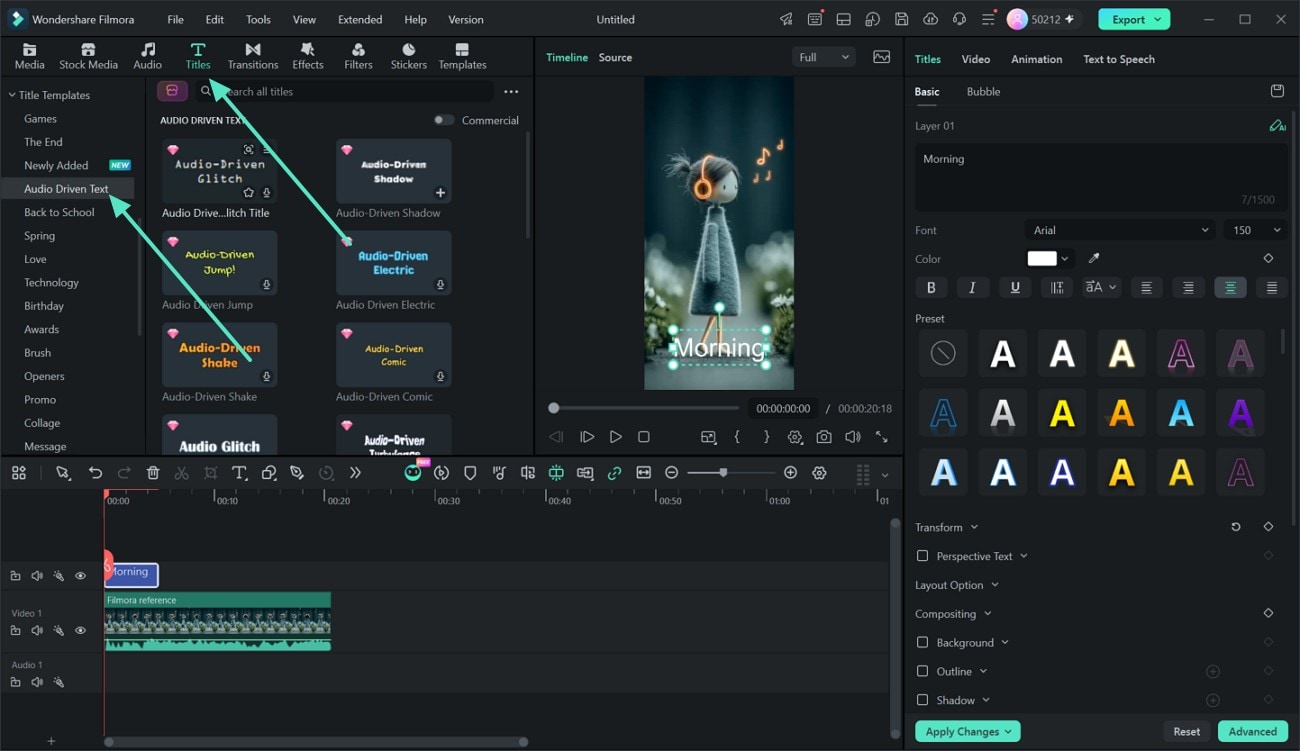Click the Apply Changes button
Screen dimensions: 1300x751
[x=967, y=731]
